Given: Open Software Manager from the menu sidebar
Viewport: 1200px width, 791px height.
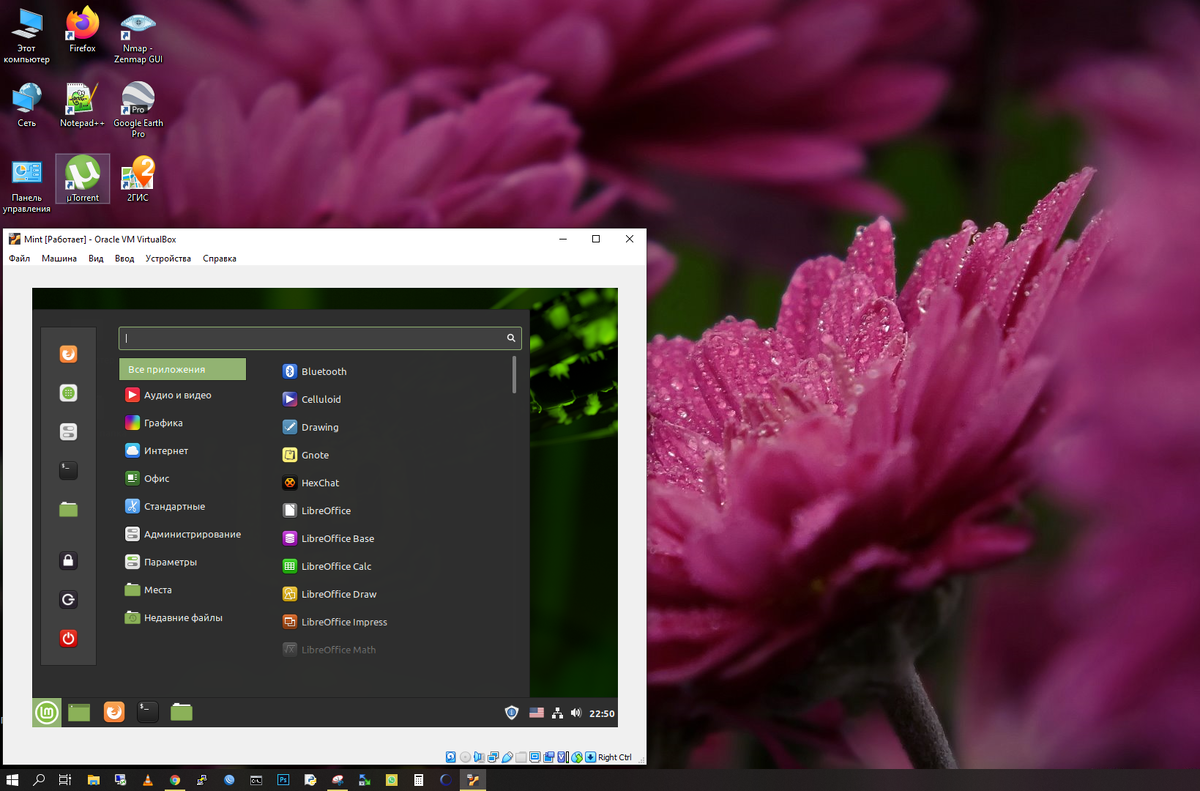Looking at the screenshot, I should coord(68,392).
